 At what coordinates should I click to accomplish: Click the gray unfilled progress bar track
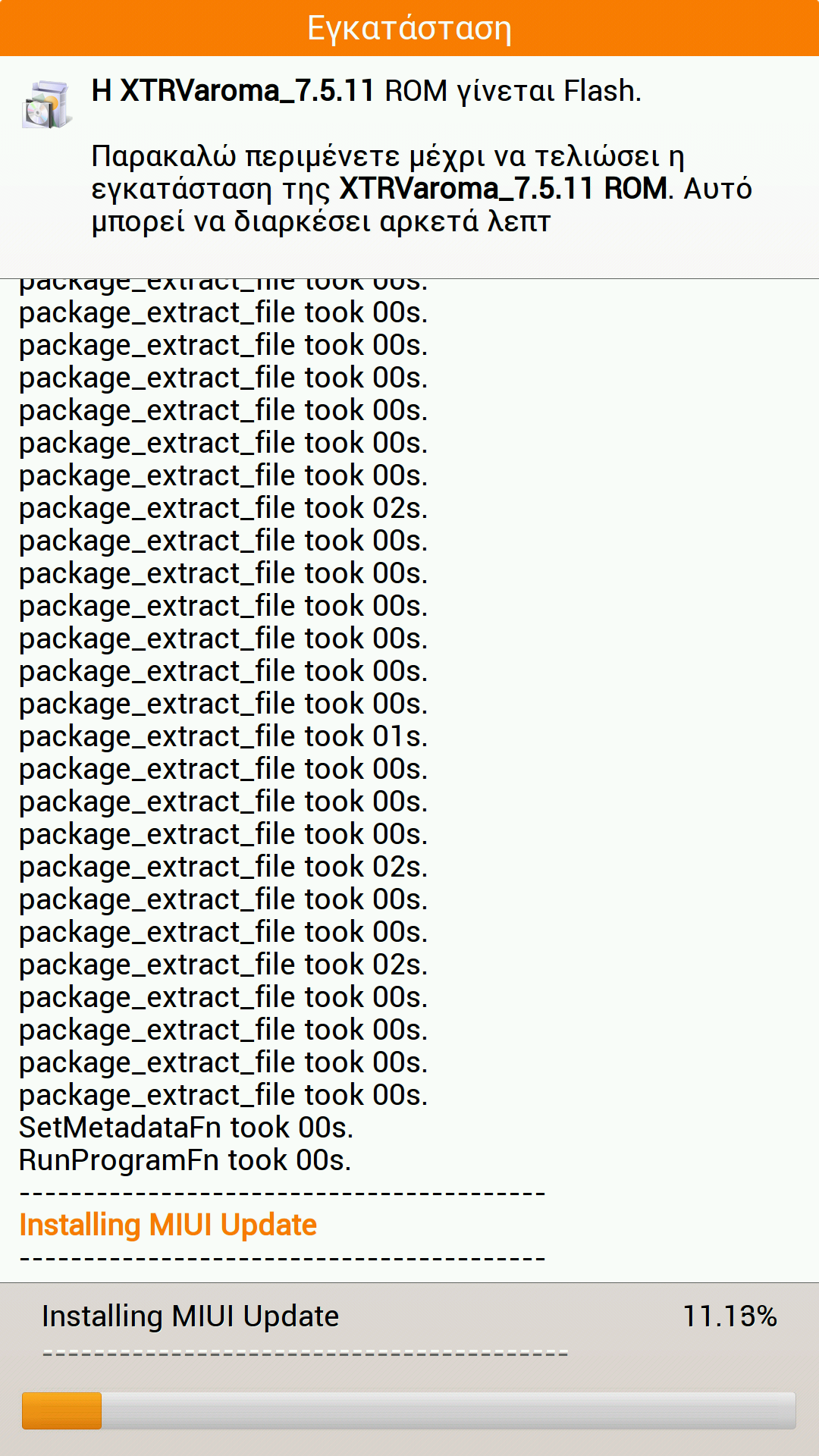click(x=447, y=1410)
